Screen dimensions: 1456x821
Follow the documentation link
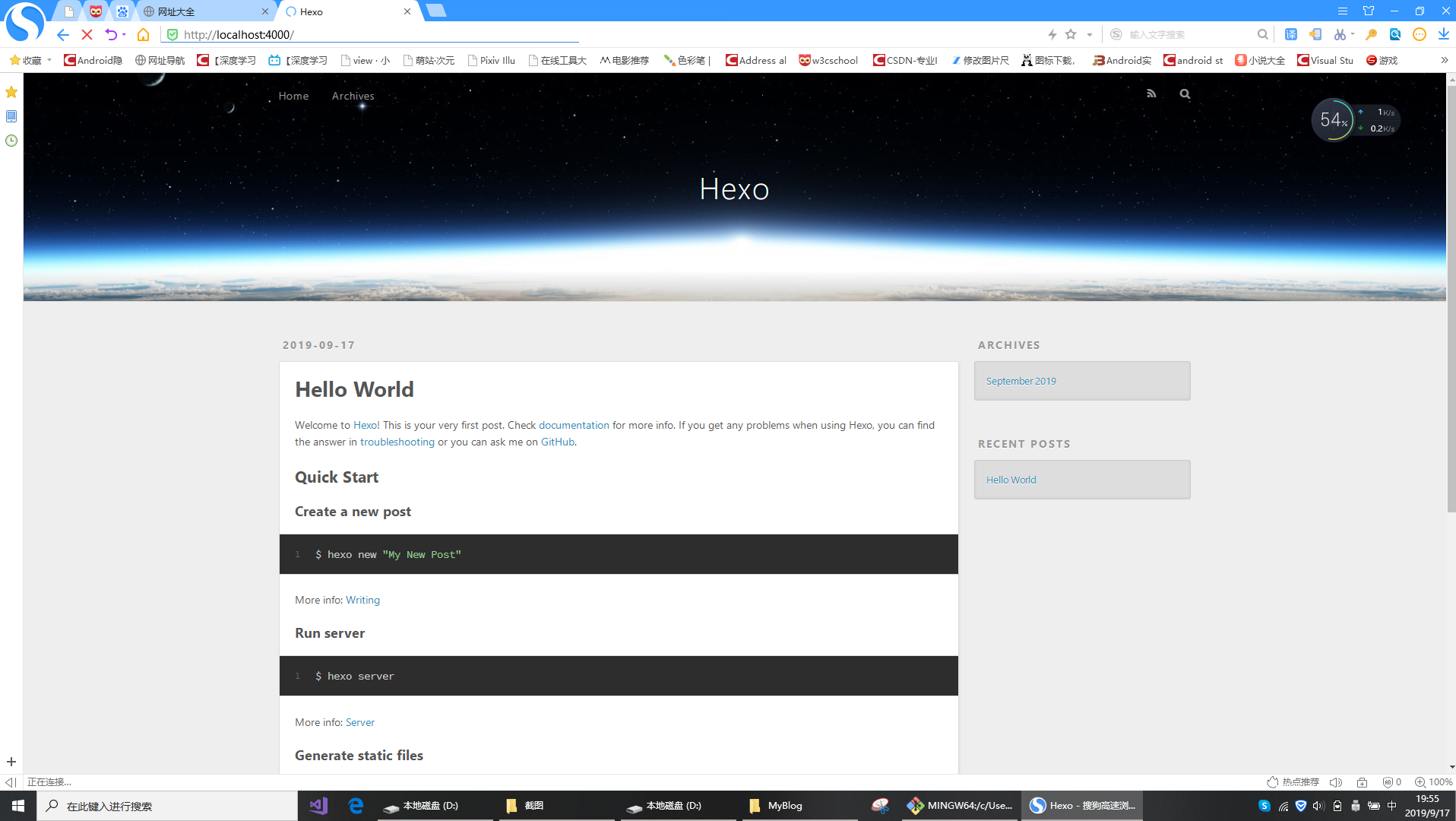tap(574, 425)
